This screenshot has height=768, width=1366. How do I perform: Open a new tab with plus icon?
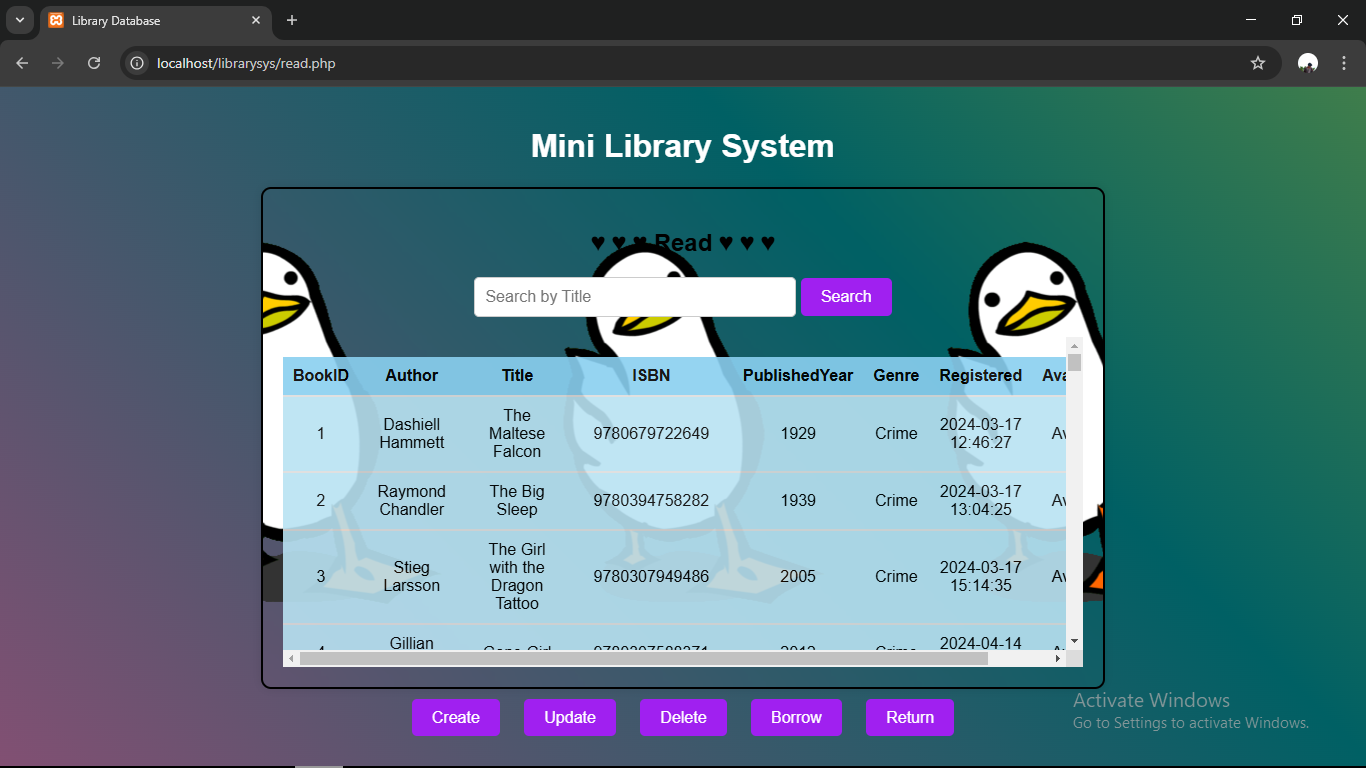tap(292, 20)
